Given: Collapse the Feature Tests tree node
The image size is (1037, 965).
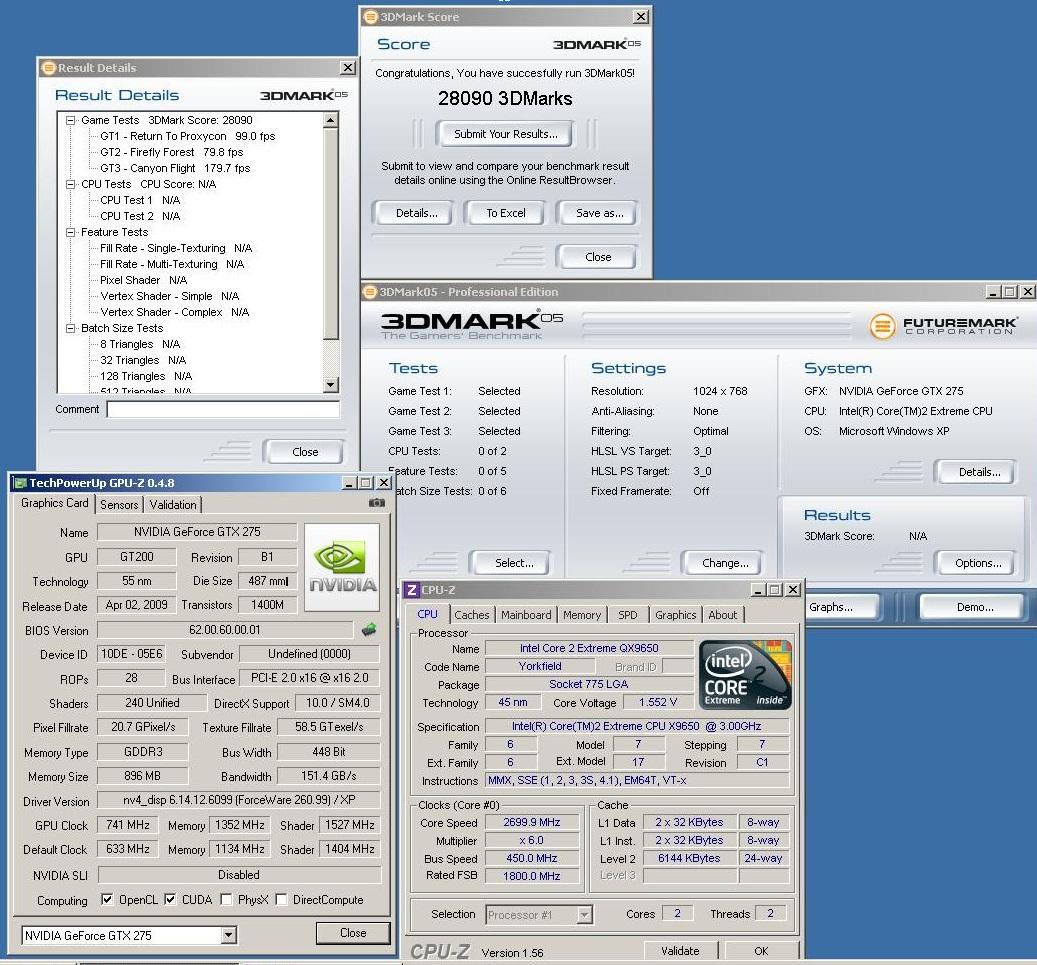Looking at the screenshot, I should 70,233.
